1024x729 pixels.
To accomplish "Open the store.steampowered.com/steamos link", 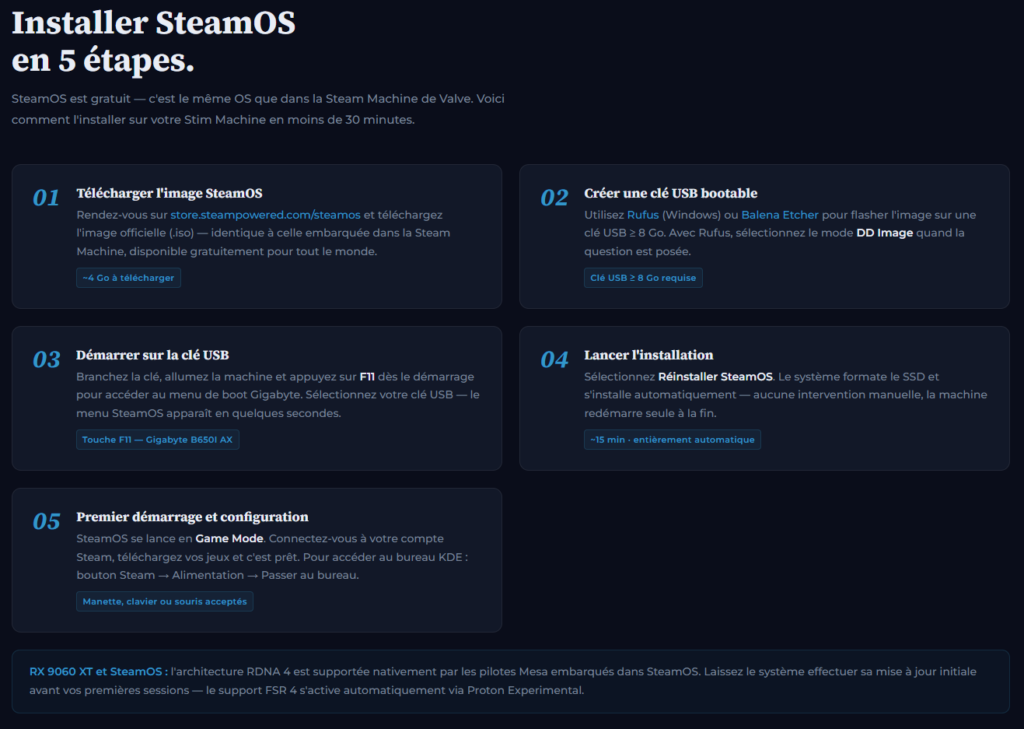I will pos(265,215).
